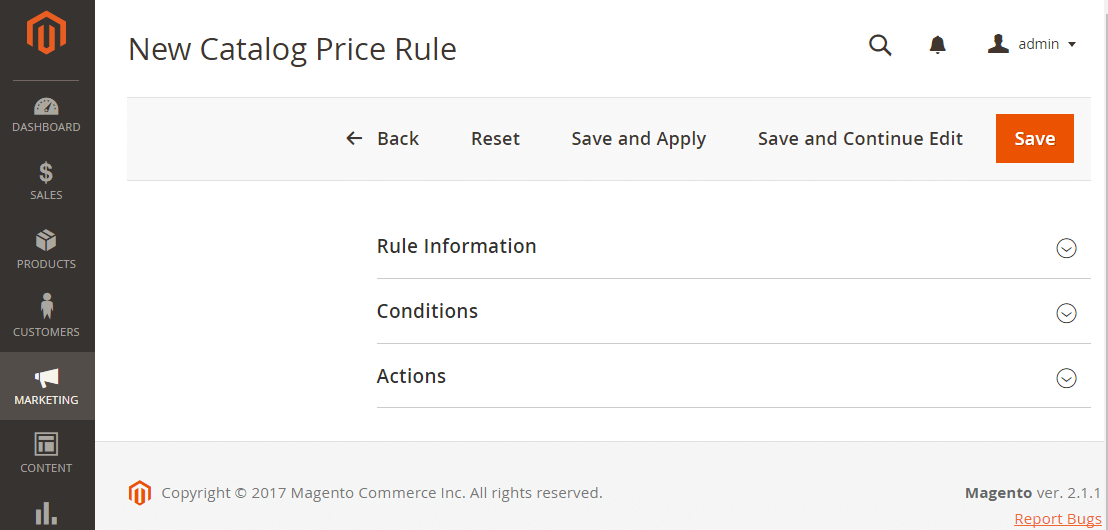Open Reports bar chart icon
This screenshot has width=1108, height=530.
[46, 513]
